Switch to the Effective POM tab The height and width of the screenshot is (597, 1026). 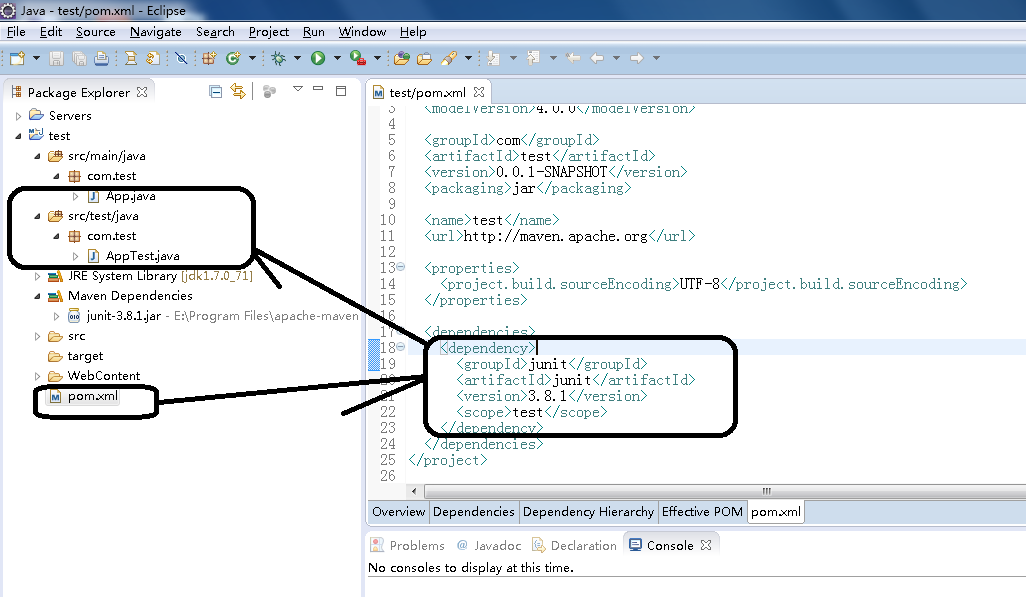[702, 512]
